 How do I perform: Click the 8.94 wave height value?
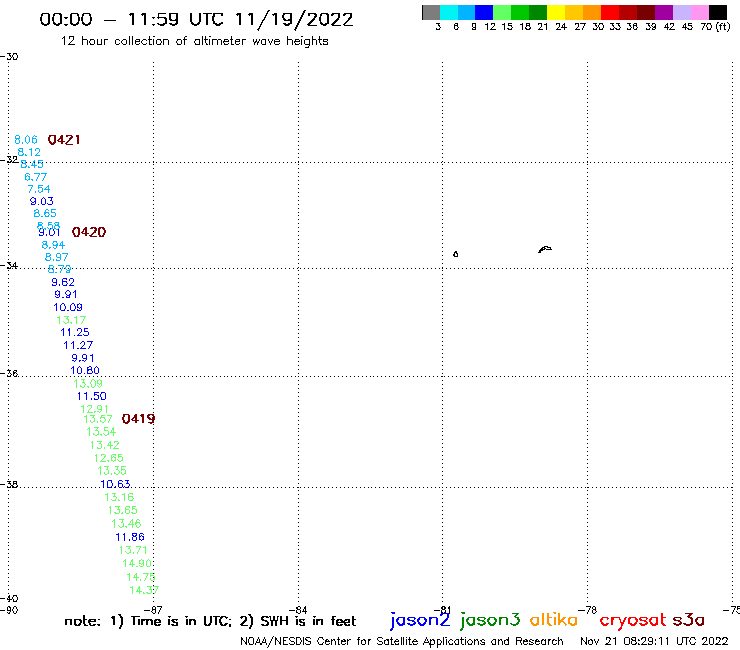(x=53, y=245)
